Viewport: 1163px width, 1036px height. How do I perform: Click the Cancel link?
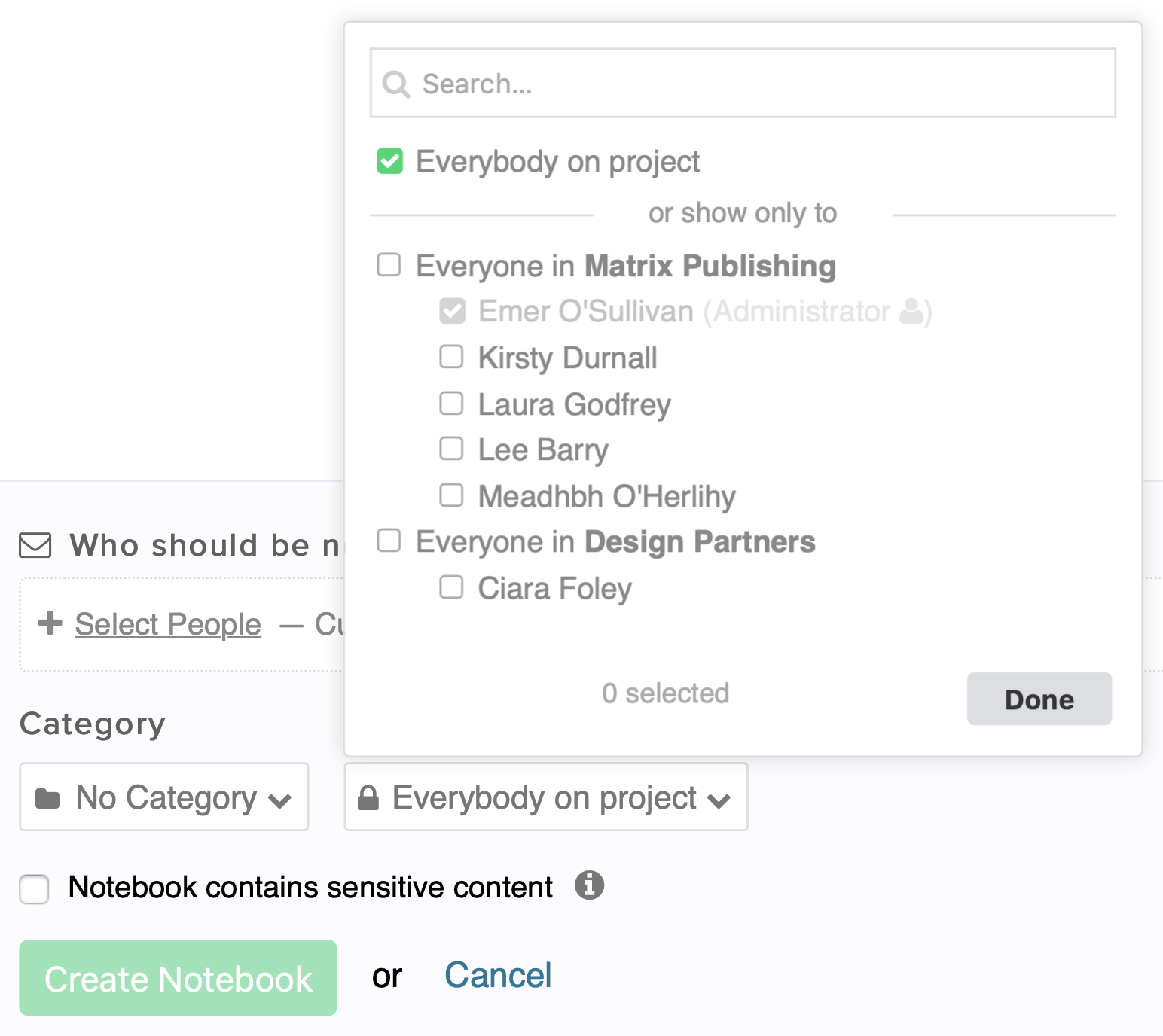[x=498, y=976]
